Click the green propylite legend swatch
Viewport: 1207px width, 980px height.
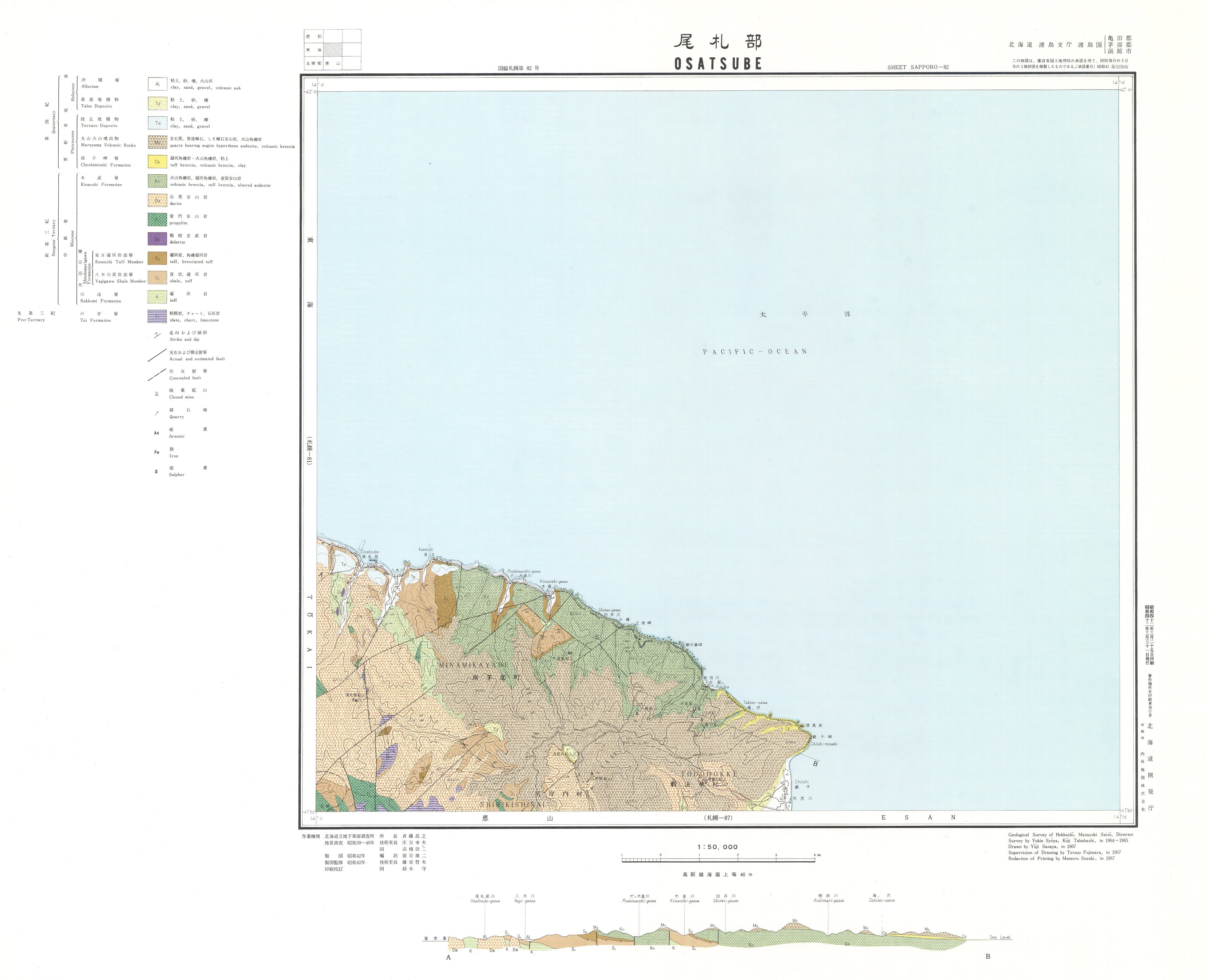(x=158, y=219)
